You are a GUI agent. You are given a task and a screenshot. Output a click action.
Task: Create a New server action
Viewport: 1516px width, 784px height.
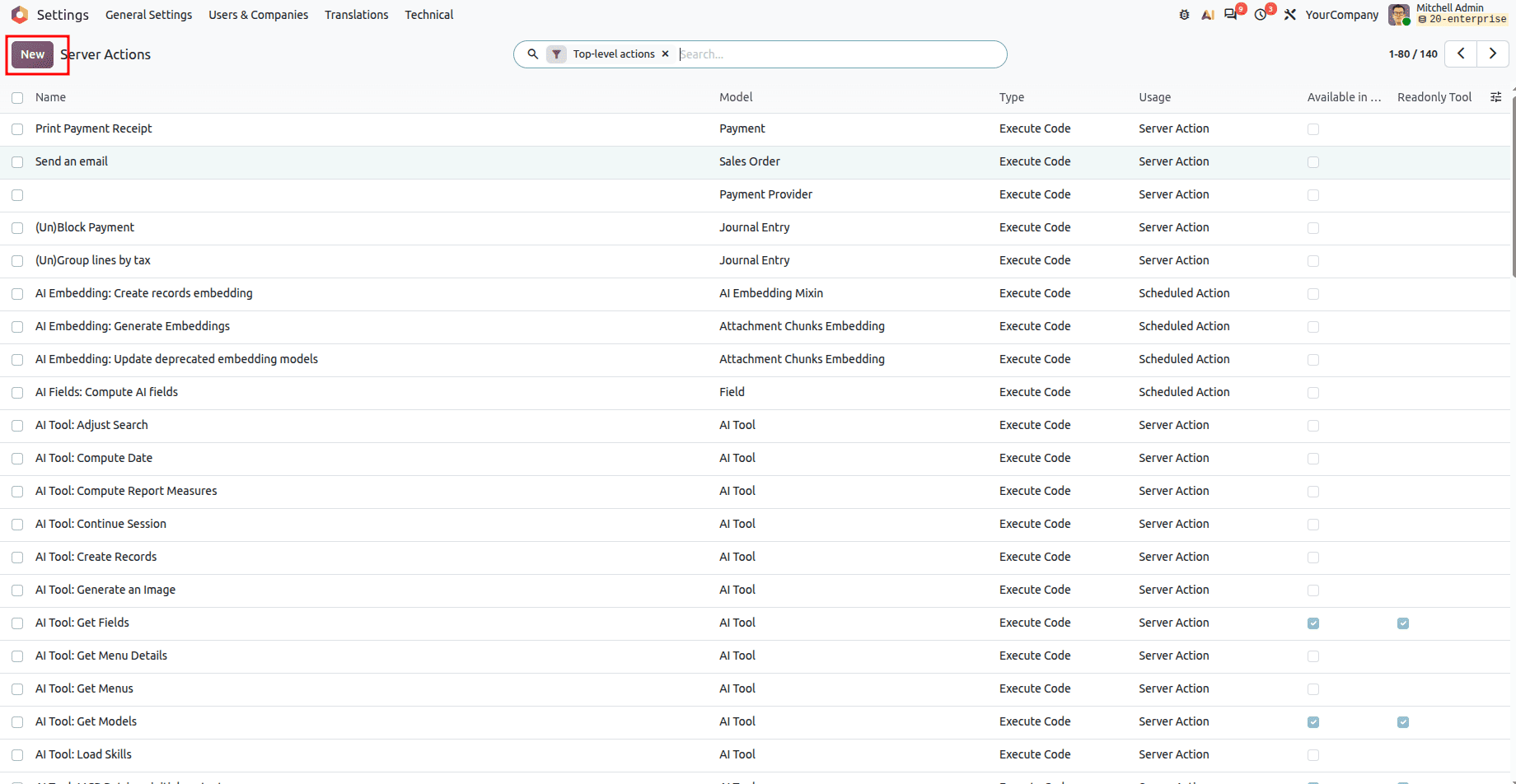point(32,54)
